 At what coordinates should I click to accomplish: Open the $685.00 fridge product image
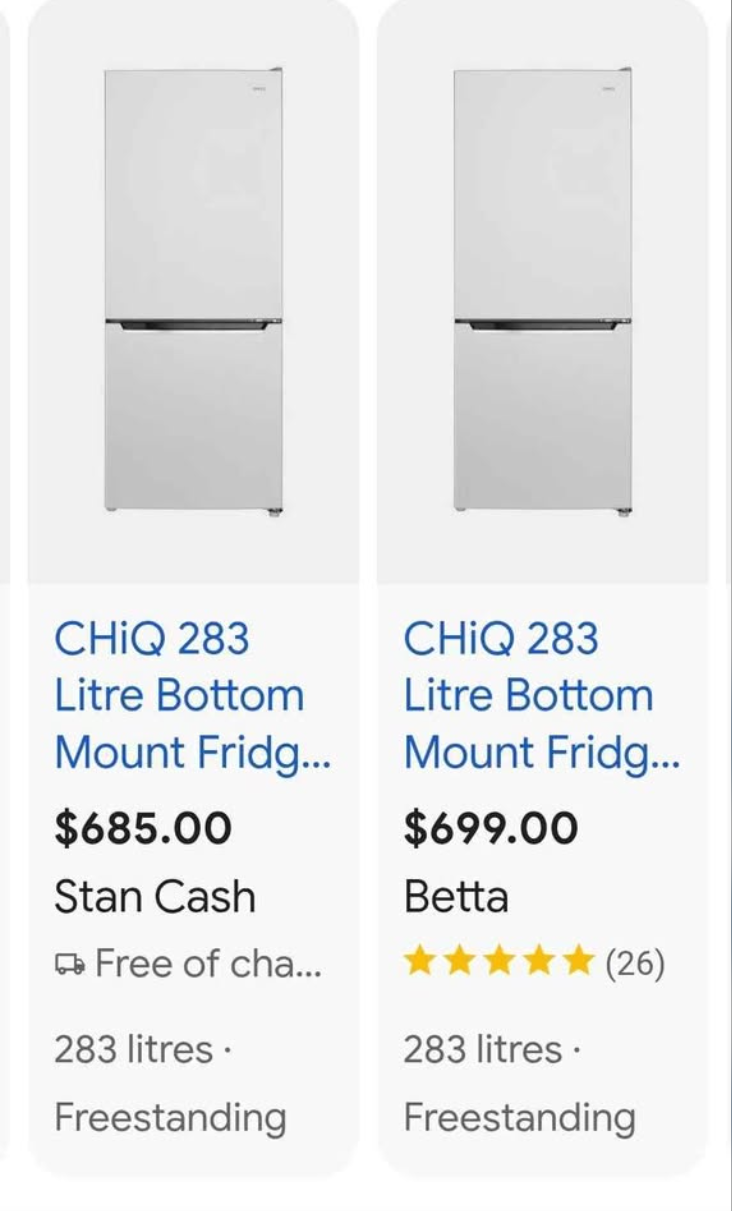(x=193, y=290)
